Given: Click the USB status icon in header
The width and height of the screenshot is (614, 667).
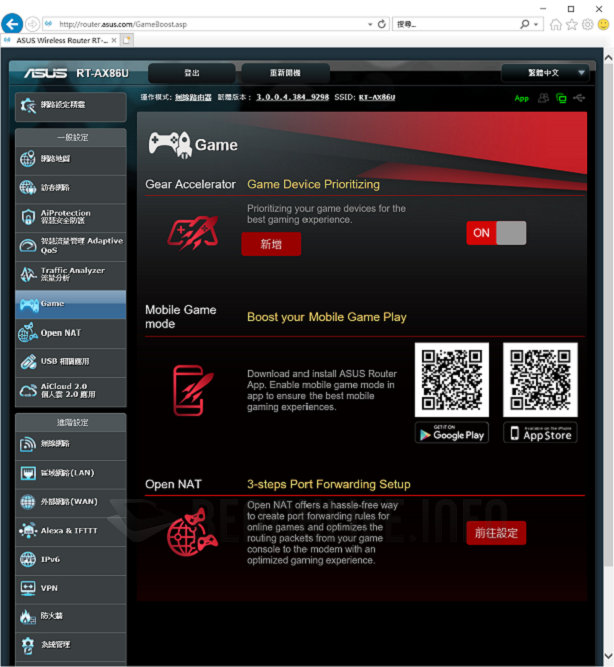Looking at the screenshot, I should click(x=579, y=98).
